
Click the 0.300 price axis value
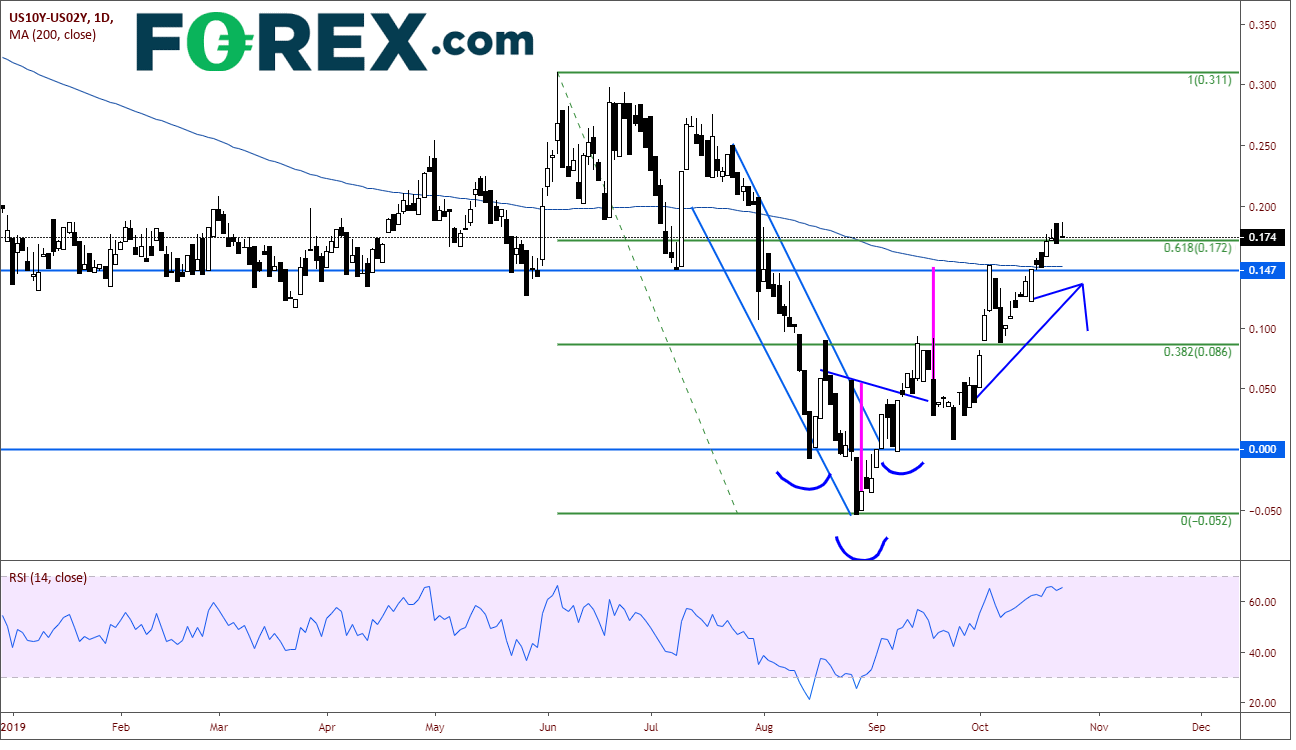[x=1263, y=85]
